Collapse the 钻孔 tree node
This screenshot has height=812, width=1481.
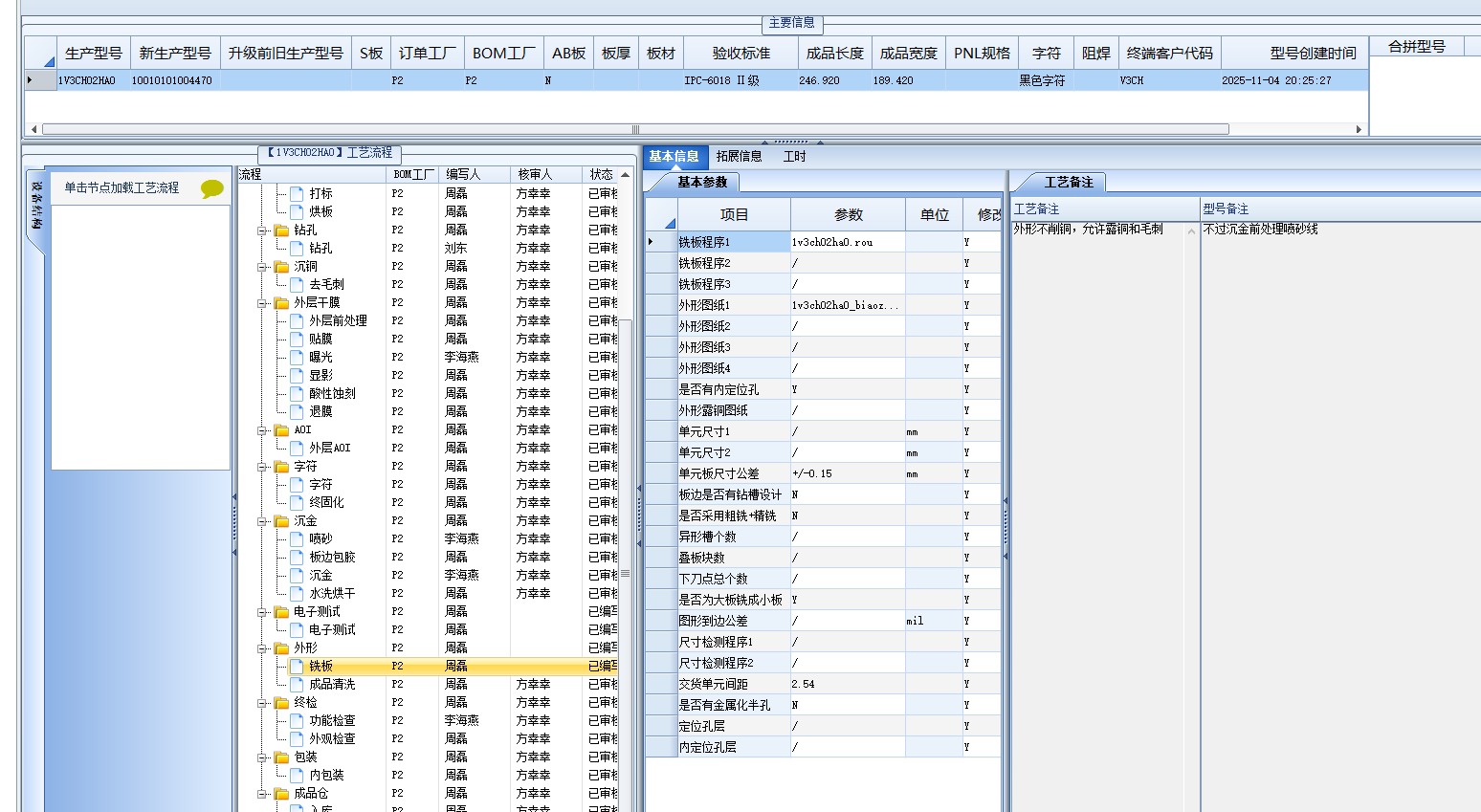point(262,230)
